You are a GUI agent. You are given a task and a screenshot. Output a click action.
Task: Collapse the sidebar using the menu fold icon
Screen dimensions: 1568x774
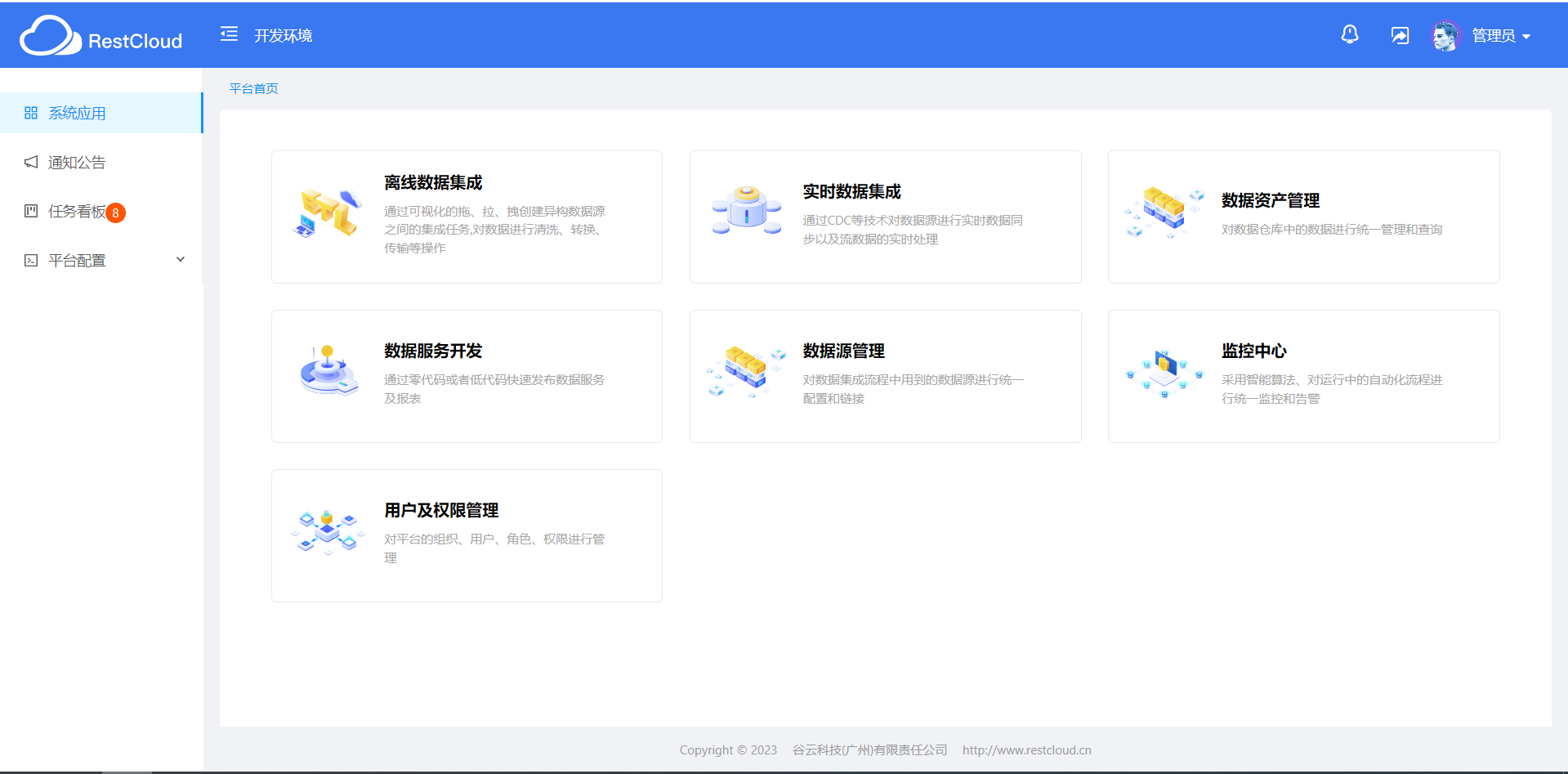tap(229, 34)
